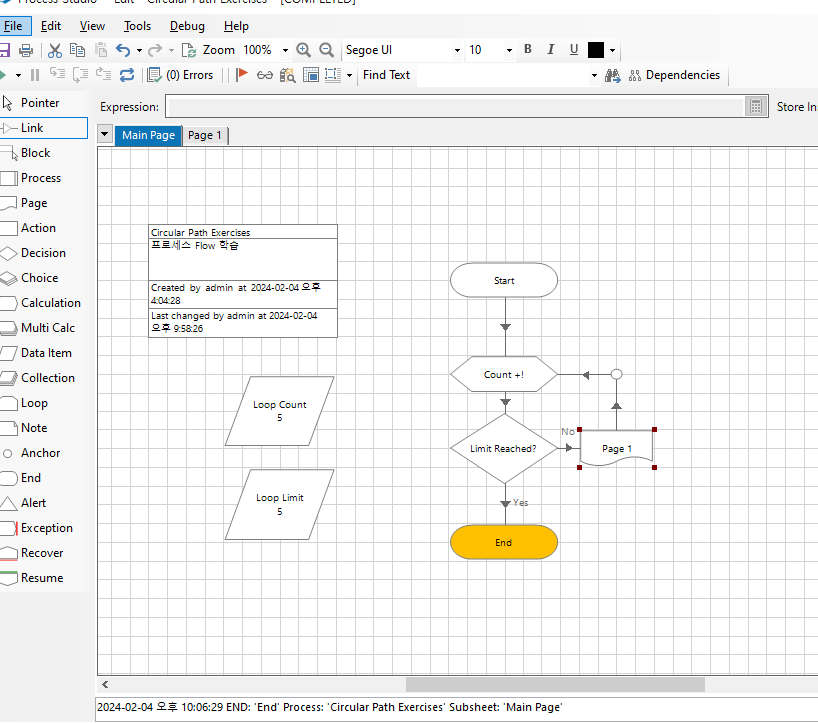Select the Calculation stage tool
Image resolution: width=818 pixels, height=723 pixels.
43,303
